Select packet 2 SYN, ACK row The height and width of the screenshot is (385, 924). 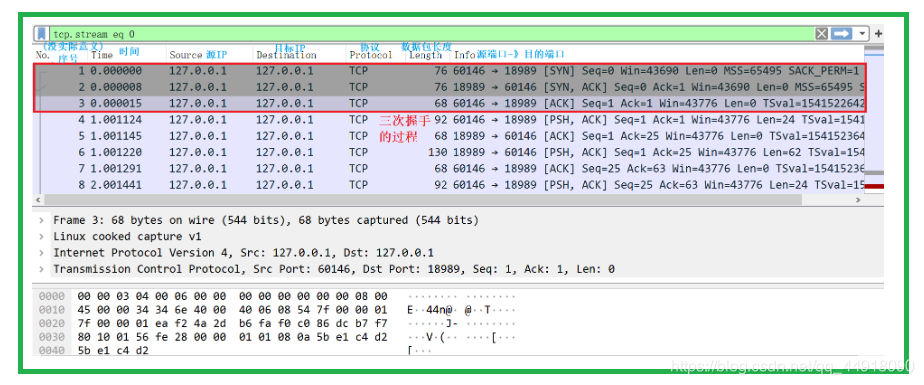[x=450, y=87]
